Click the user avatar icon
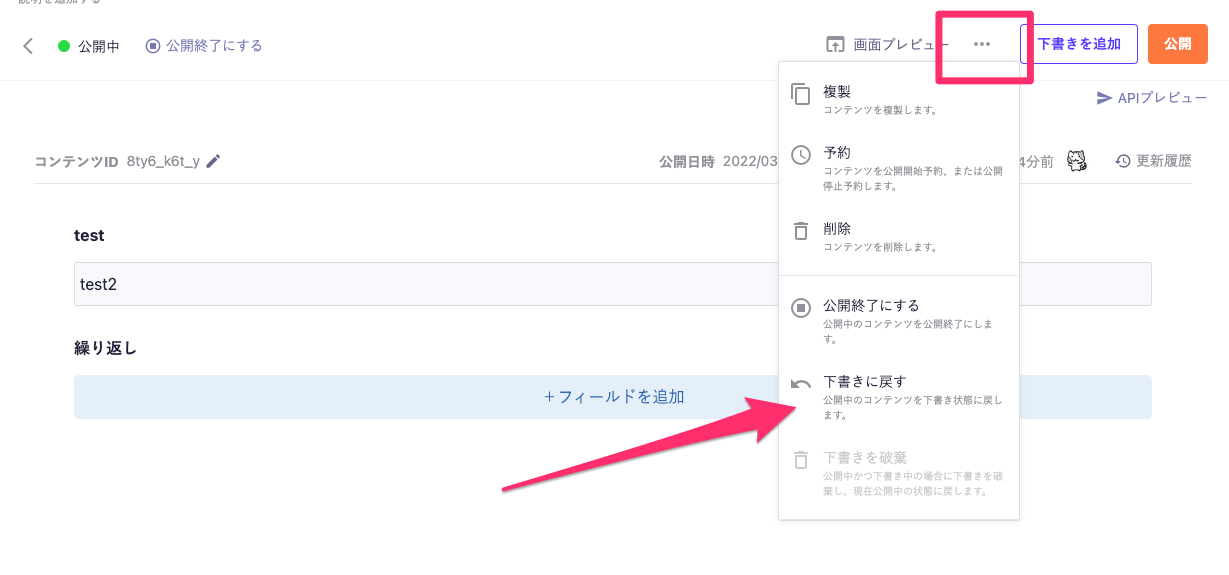This screenshot has height=575, width=1229. coord(1077,161)
